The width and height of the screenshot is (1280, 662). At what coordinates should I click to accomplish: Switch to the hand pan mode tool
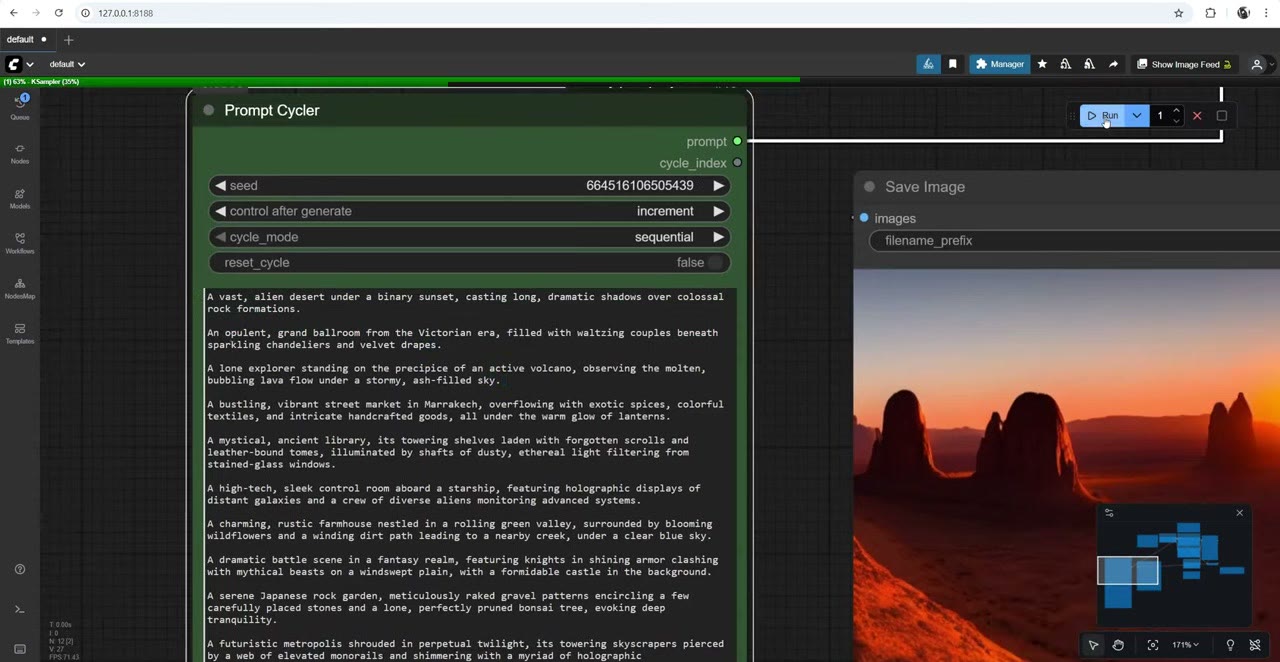pos(1118,645)
